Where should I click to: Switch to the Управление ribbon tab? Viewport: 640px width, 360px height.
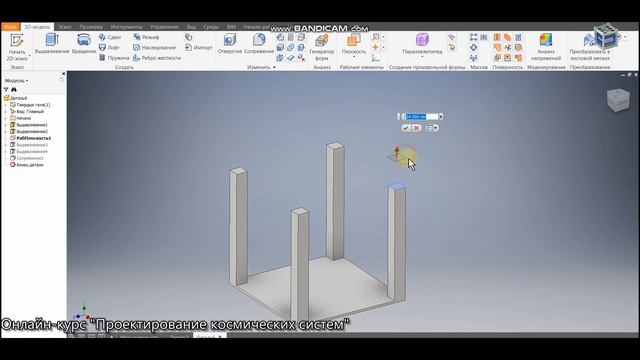point(164,27)
